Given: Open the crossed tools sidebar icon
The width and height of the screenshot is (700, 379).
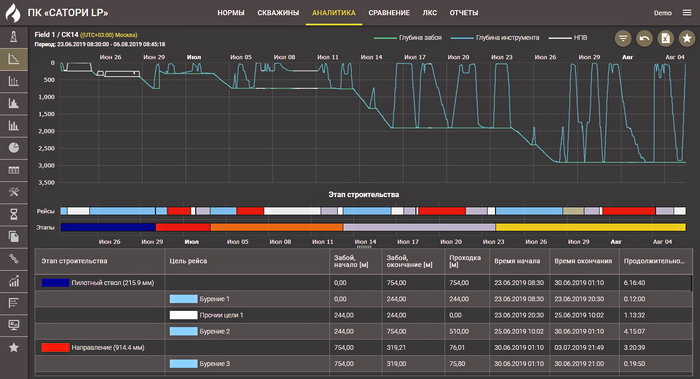Looking at the screenshot, I should 14,192.
